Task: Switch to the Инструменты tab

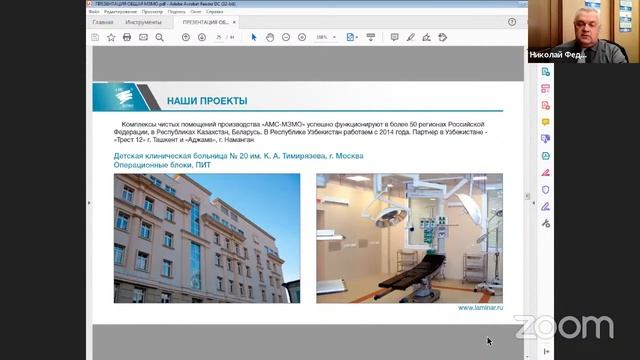Action: pyautogui.click(x=143, y=22)
